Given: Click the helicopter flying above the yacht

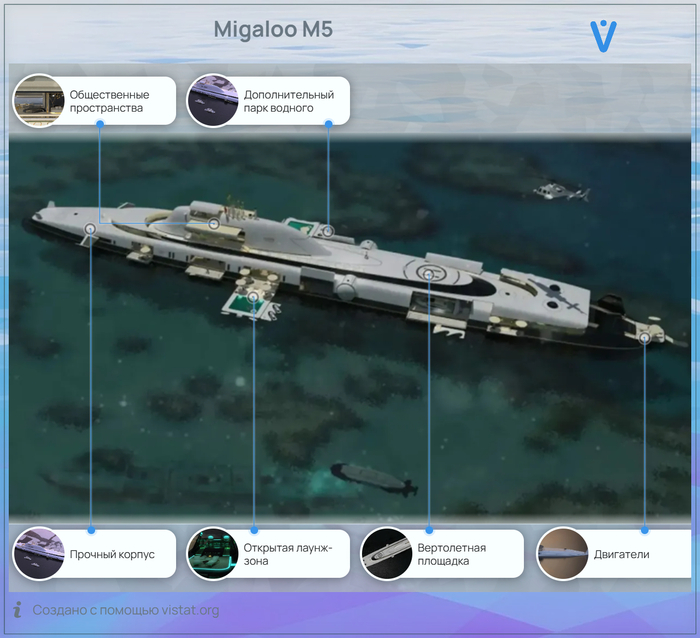Looking at the screenshot, I should 549,190.
